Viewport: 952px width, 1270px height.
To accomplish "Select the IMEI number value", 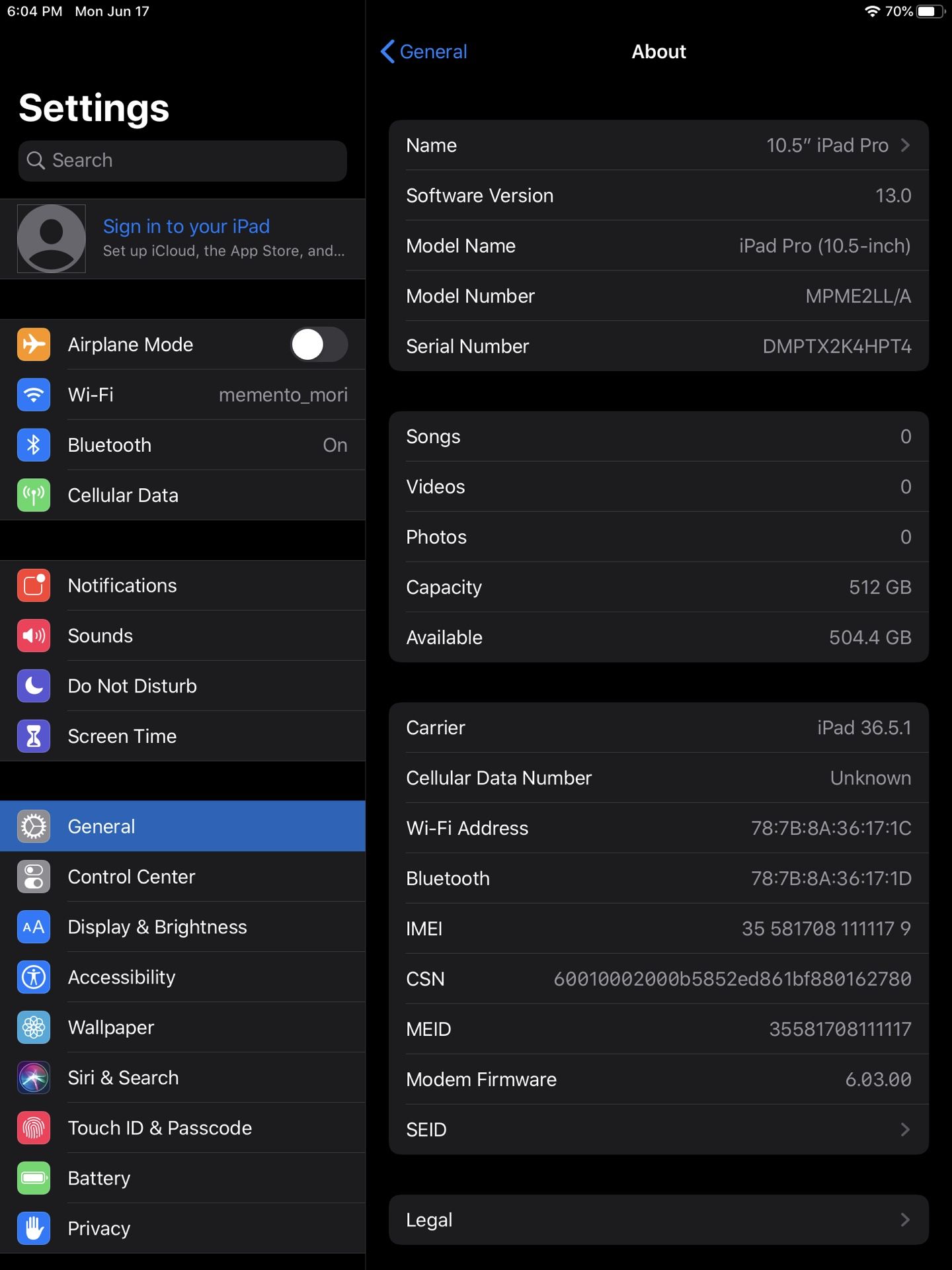I will [x=826, y=928].
